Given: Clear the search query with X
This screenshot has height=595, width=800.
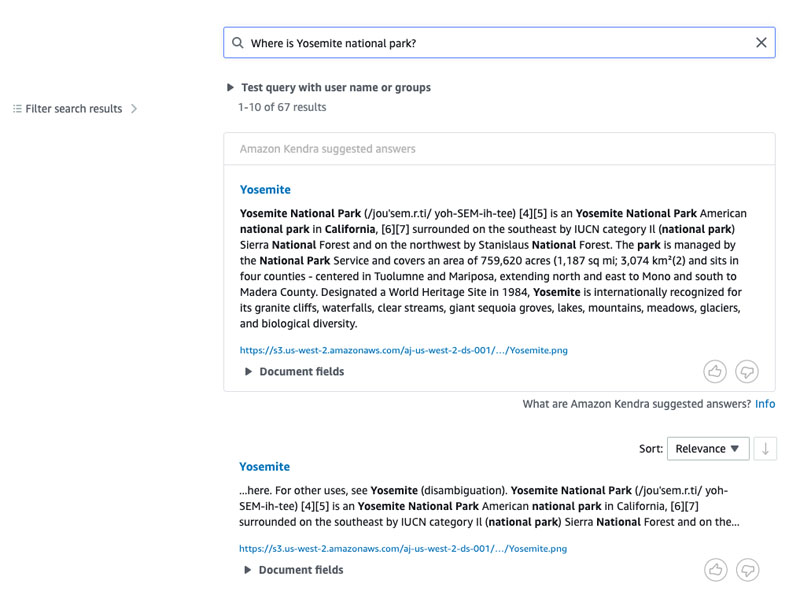Looking at the screenshot, I should [x=761, y=43].
